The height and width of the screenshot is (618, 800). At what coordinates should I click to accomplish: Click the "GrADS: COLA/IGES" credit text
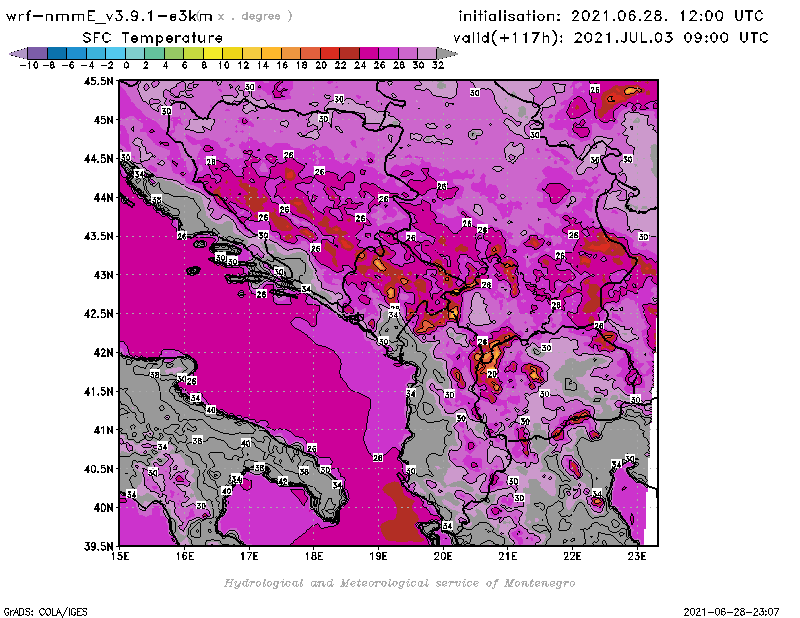click(x=45, y=612)
